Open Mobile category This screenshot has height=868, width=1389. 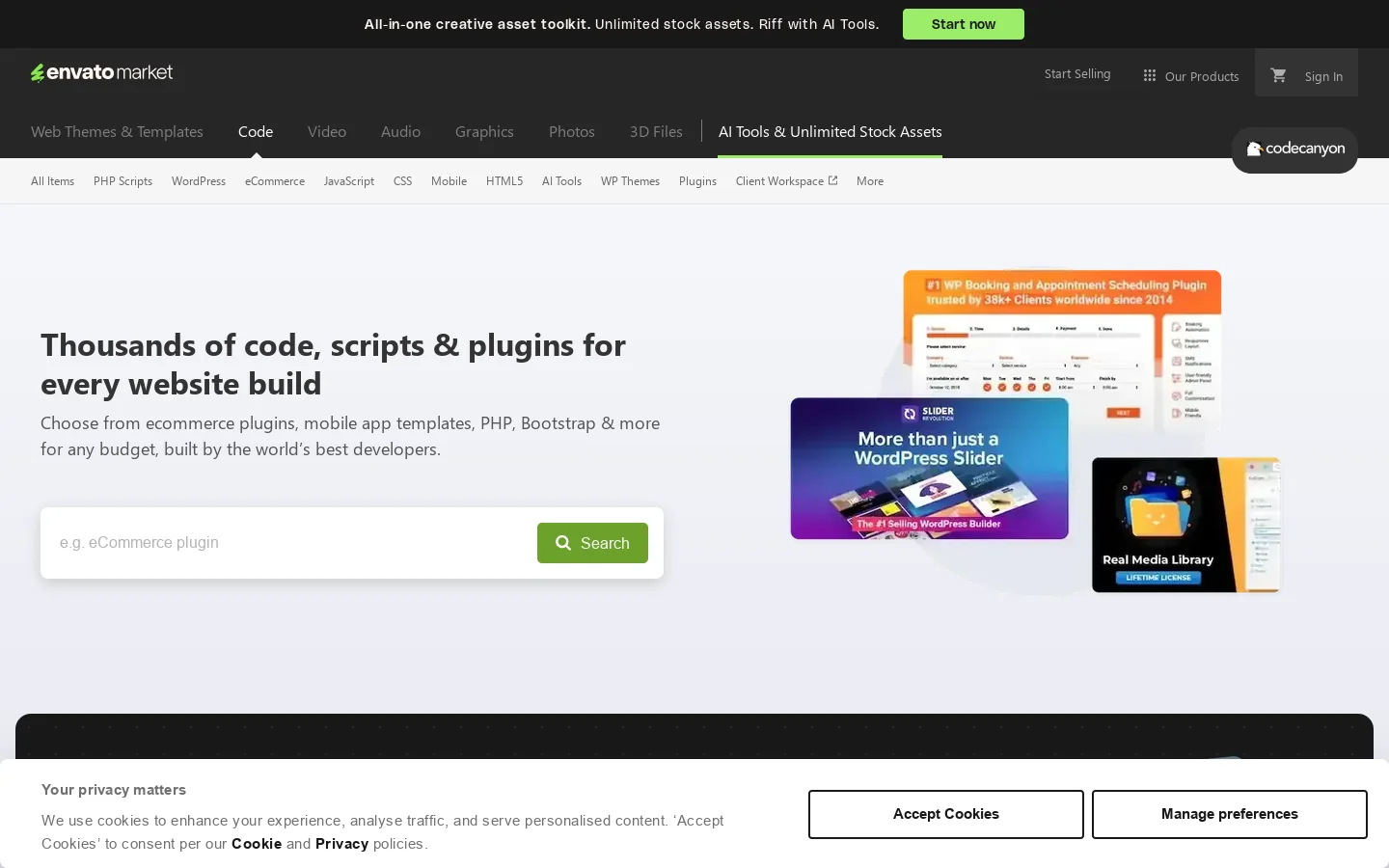pyautogui.click(x=449, y=181)
